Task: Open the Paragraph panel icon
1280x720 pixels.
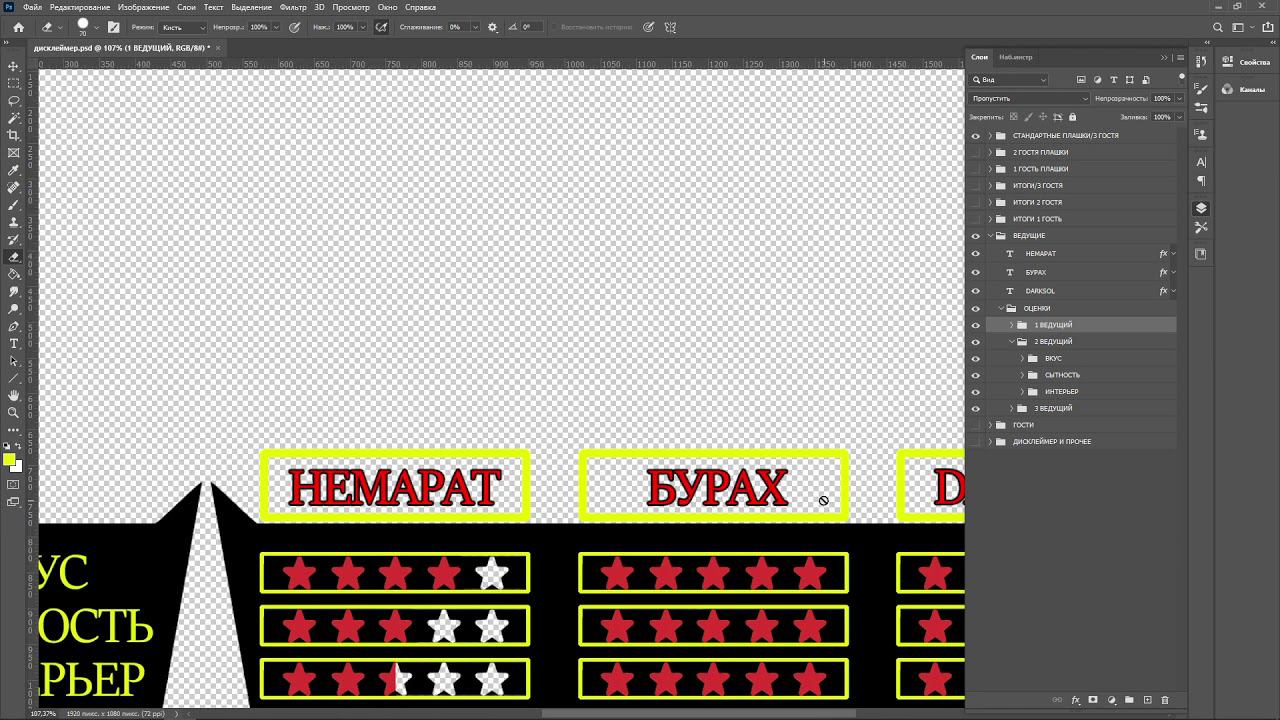Action: 1201,181
